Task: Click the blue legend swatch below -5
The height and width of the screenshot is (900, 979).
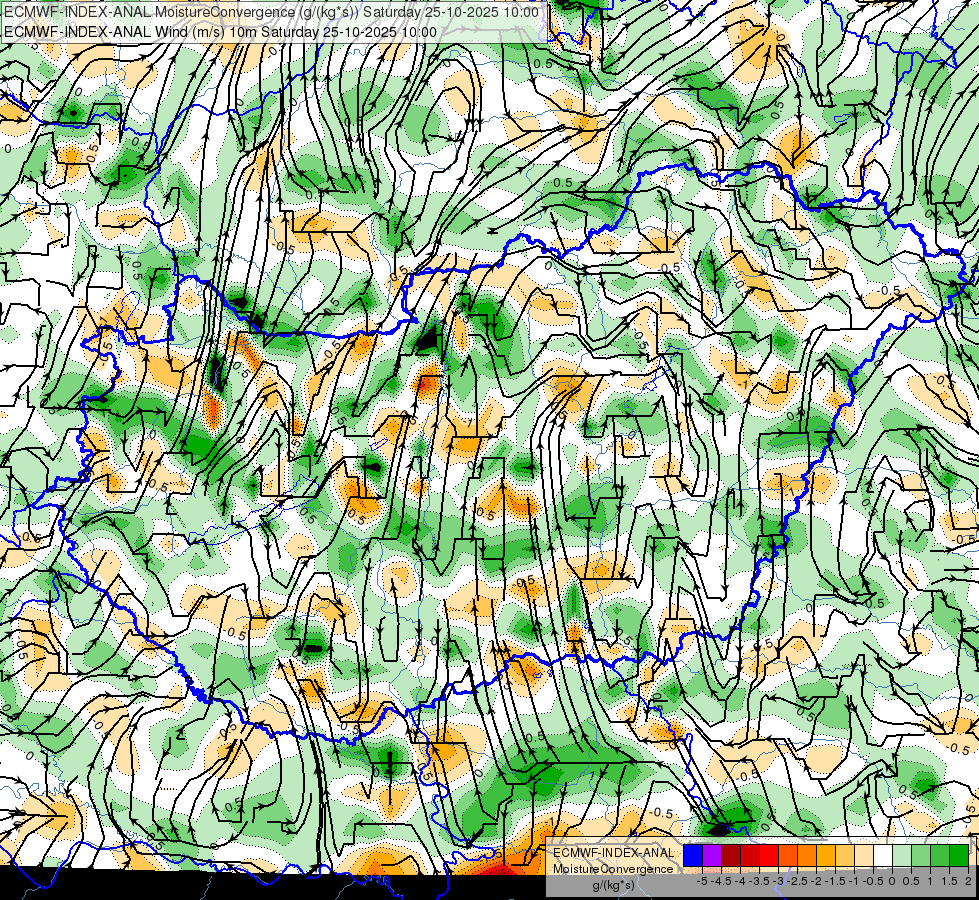Action: click(x=693, y=856)
